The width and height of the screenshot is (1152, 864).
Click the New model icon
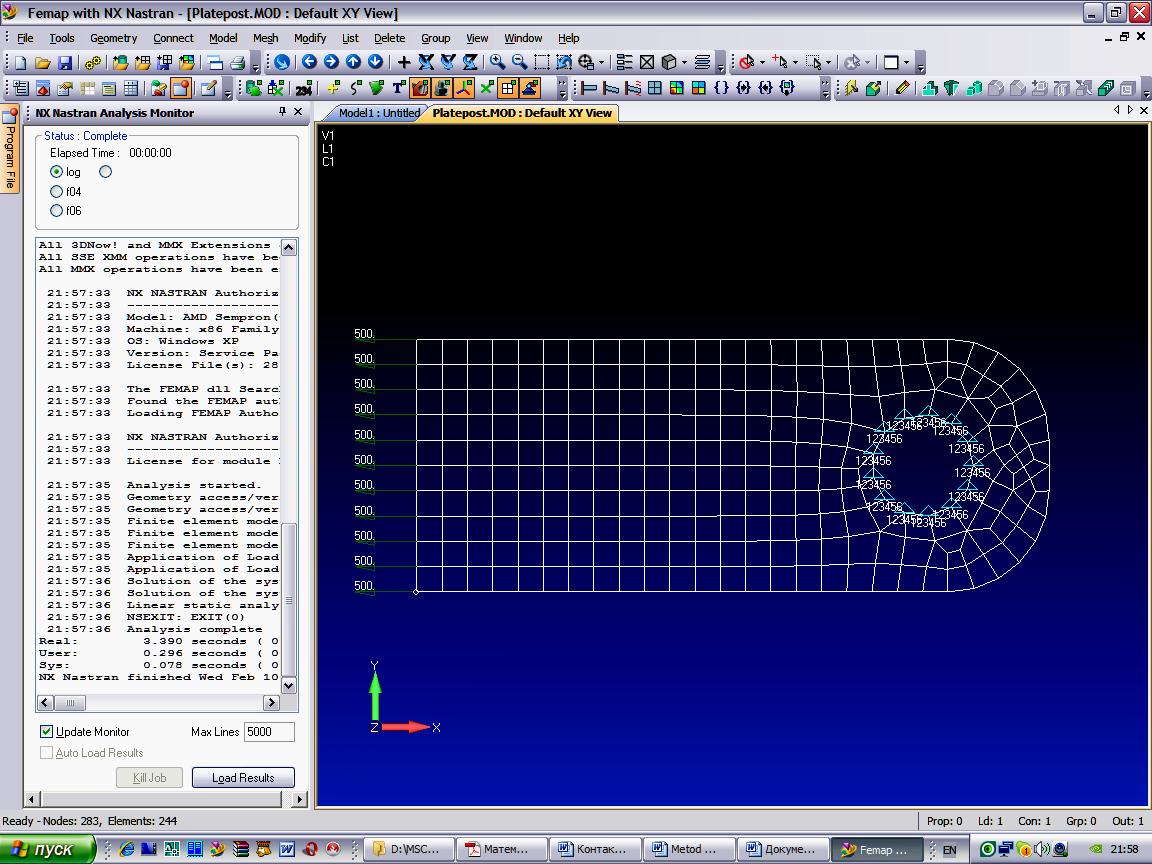(21, 62)
